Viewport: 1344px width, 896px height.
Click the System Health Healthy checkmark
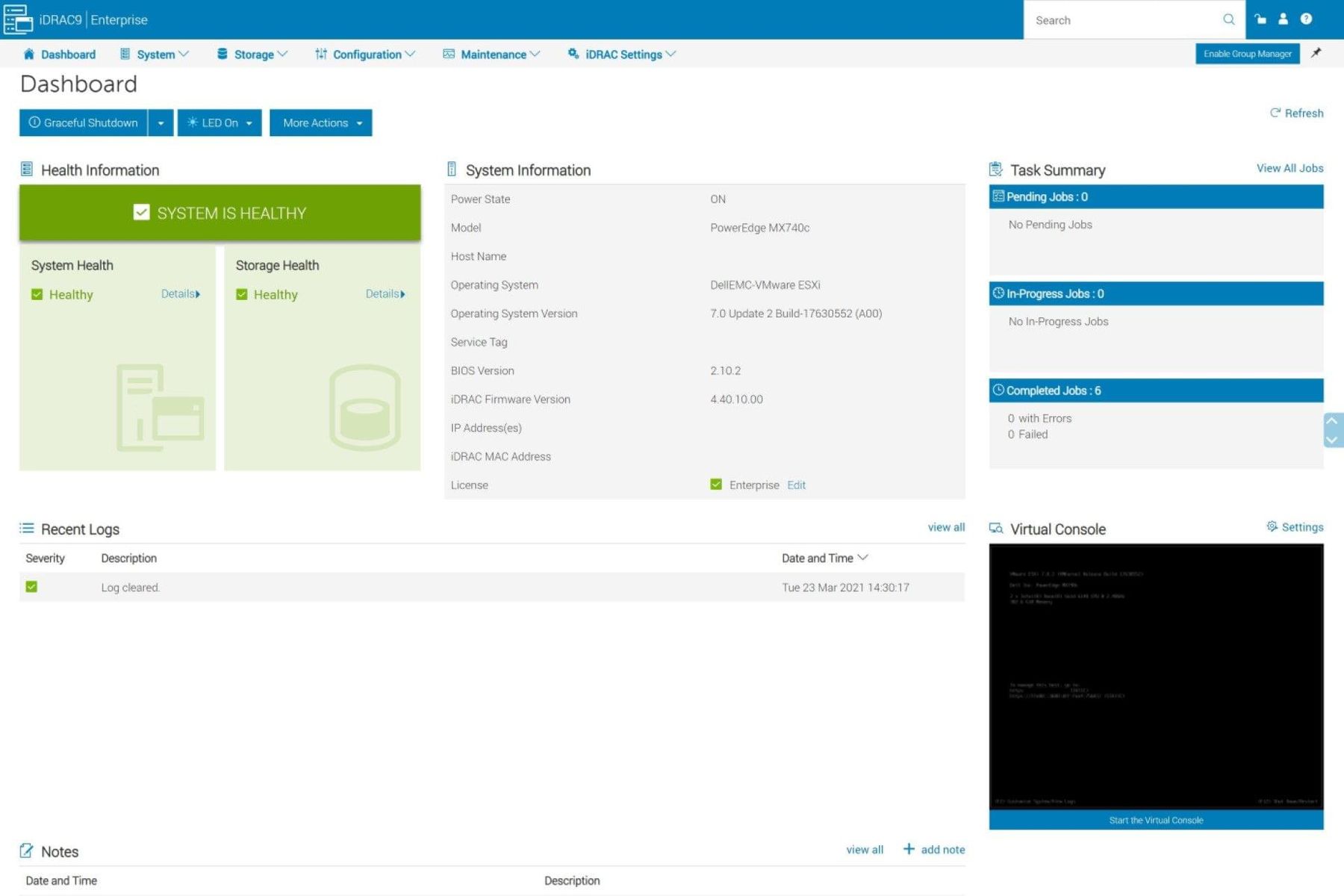(x=37, y=294)
